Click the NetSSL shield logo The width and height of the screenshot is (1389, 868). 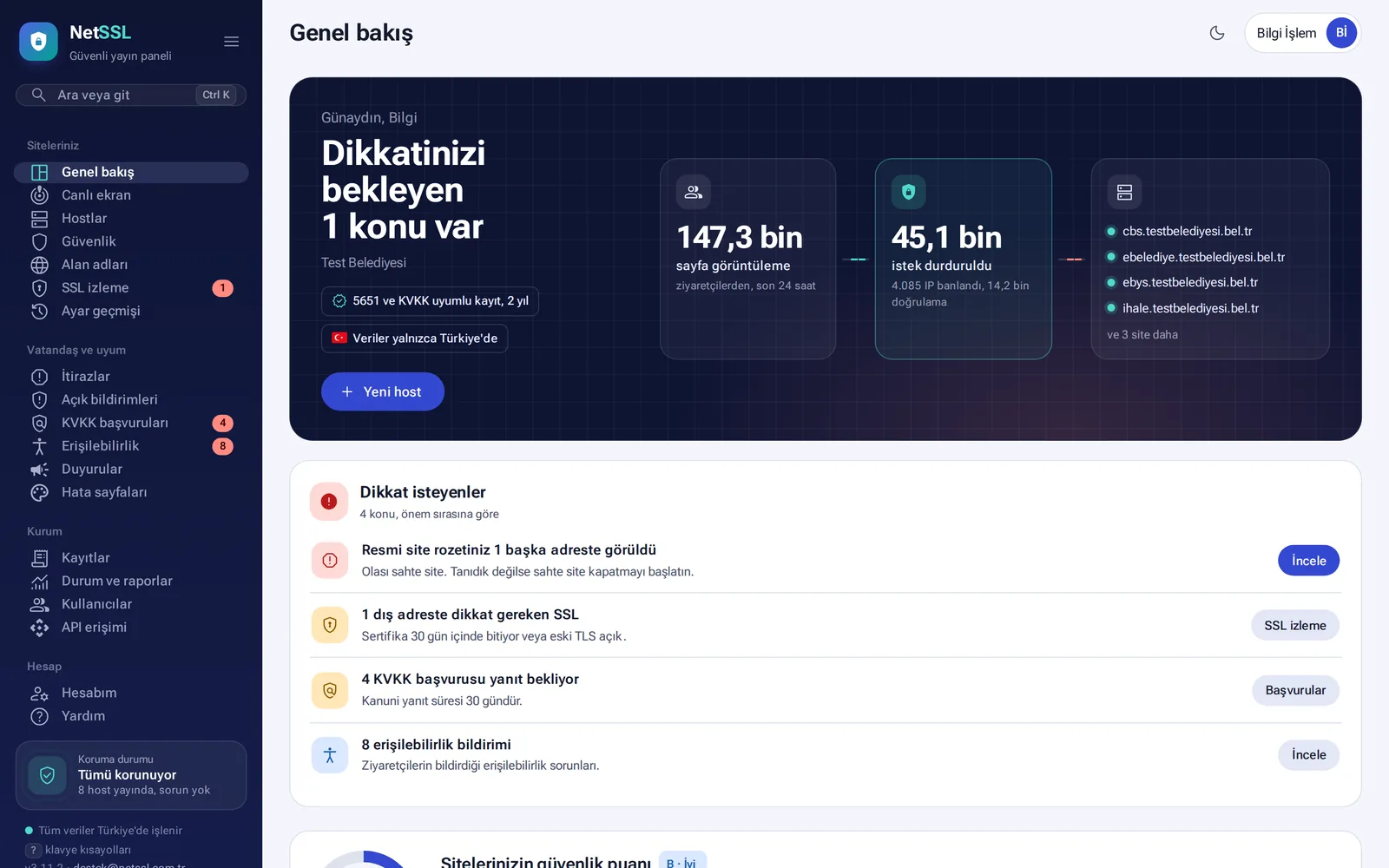pyautogui.click(x=38, y=42)
